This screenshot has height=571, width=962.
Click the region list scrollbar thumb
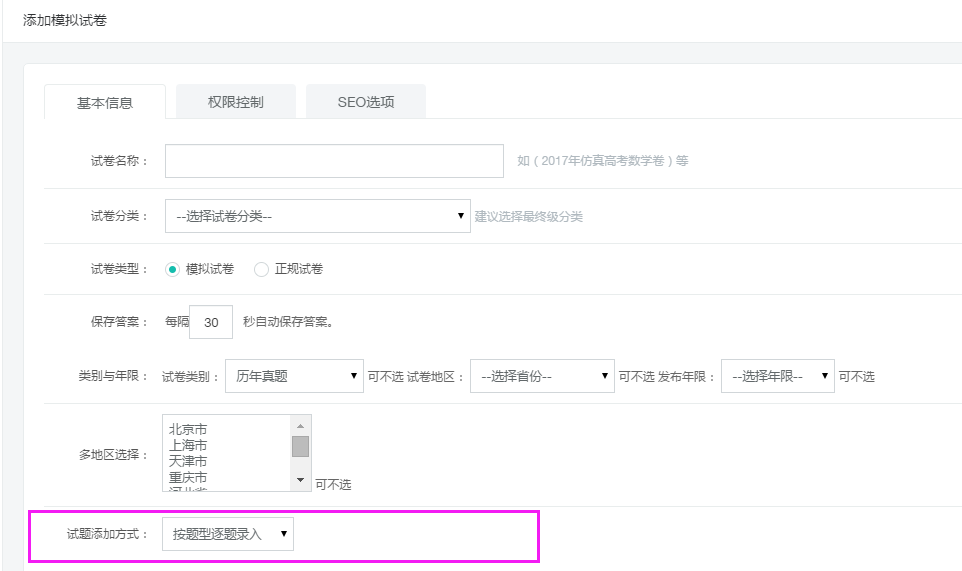(300, 446)
